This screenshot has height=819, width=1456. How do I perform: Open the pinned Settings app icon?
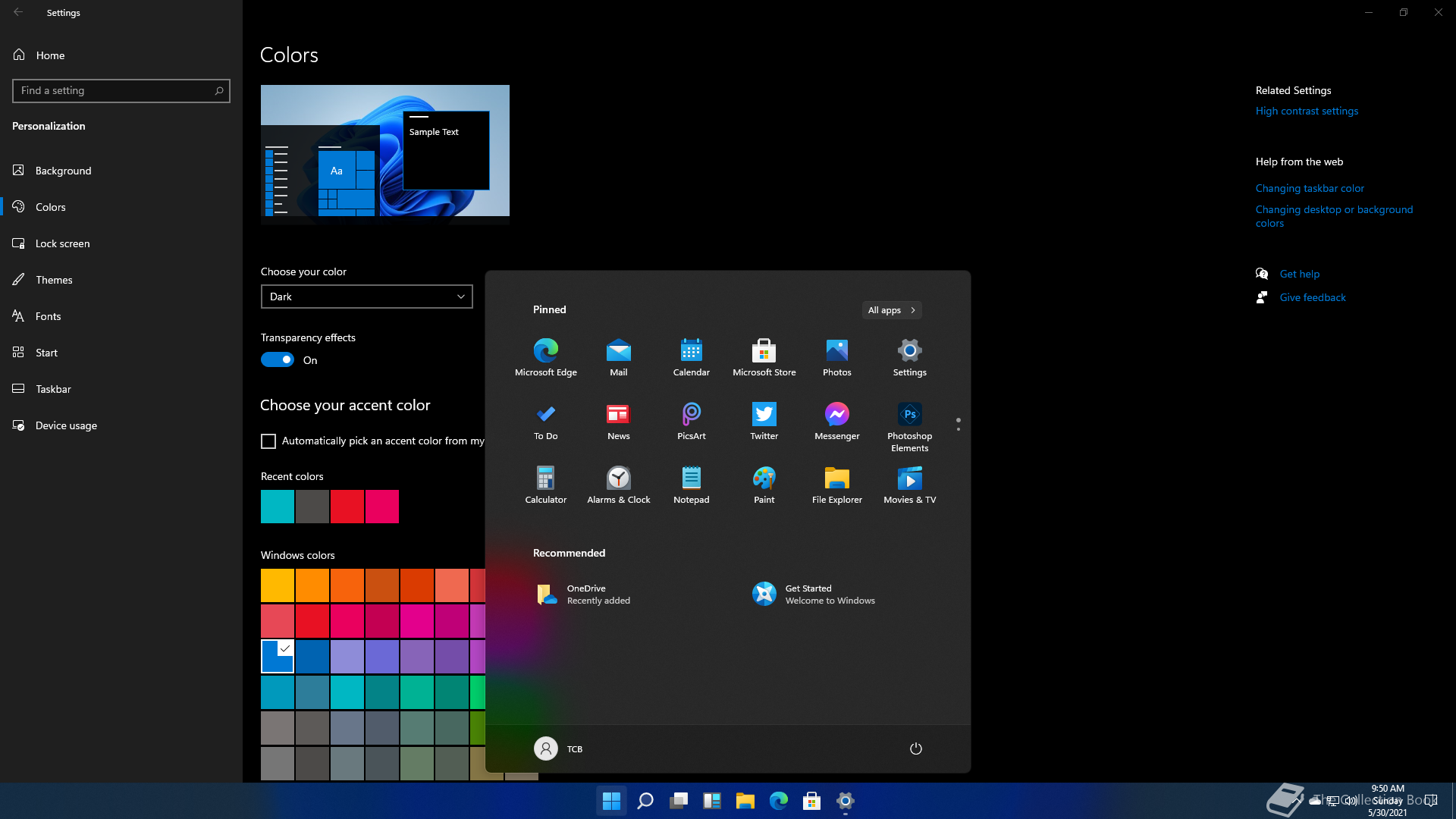pos(910,357)
